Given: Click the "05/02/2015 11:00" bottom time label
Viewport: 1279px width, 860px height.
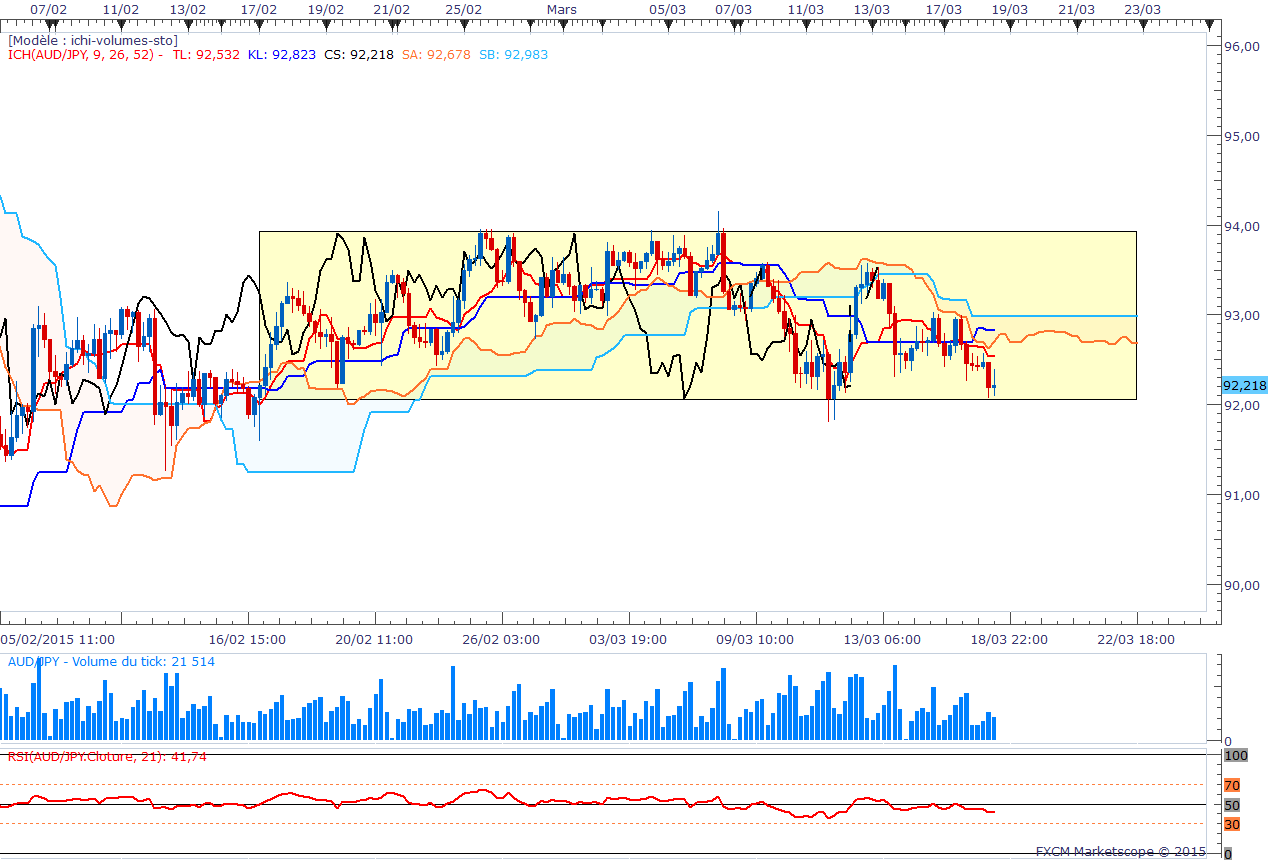Looking at the screenshot, I should (x=57, y=639).
